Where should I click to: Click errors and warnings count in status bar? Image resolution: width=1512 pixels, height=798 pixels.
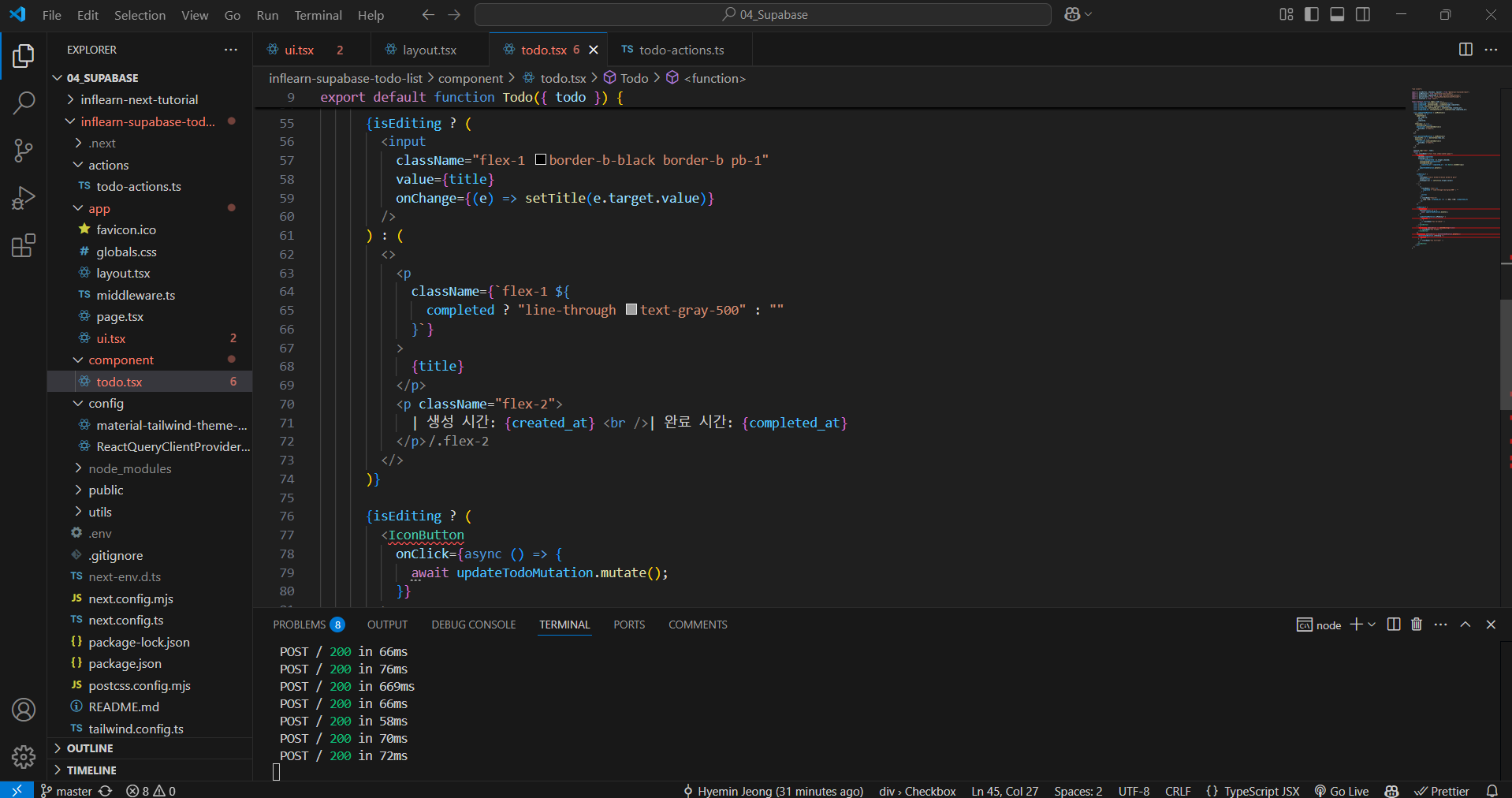[151, 790]
